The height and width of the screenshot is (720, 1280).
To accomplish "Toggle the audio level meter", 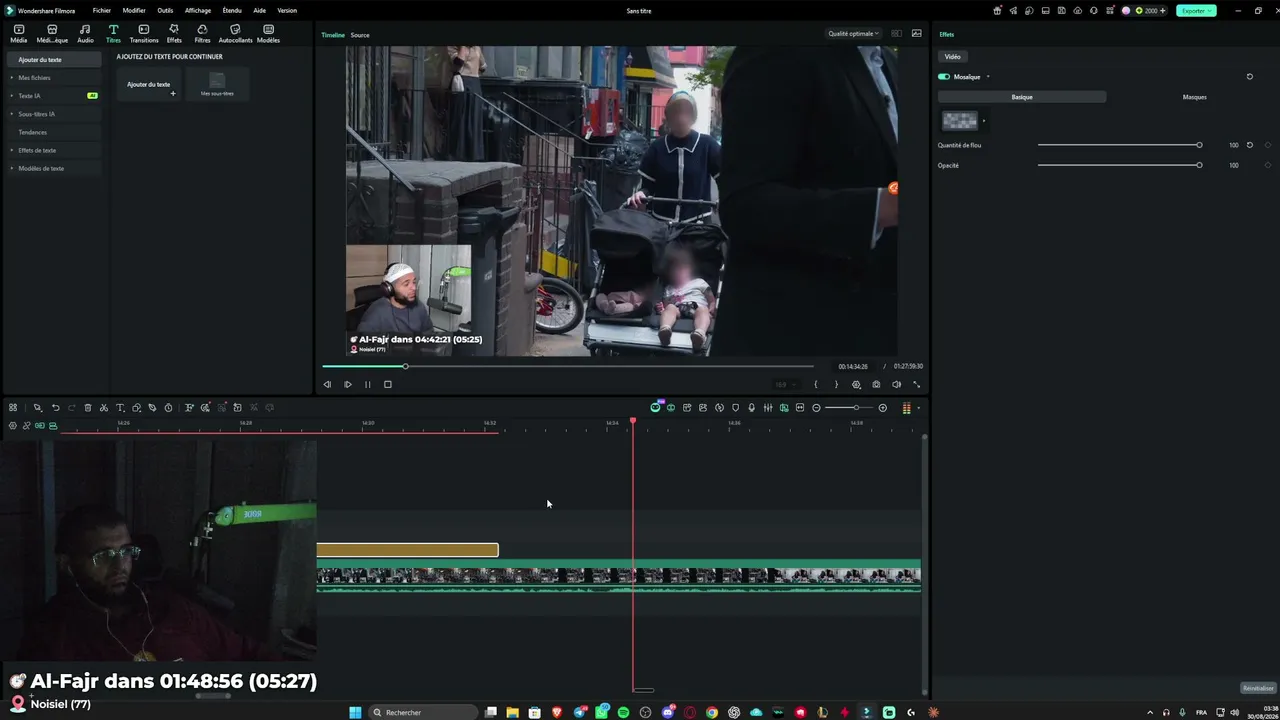I will pyautogui.click(x=906, y=408).
